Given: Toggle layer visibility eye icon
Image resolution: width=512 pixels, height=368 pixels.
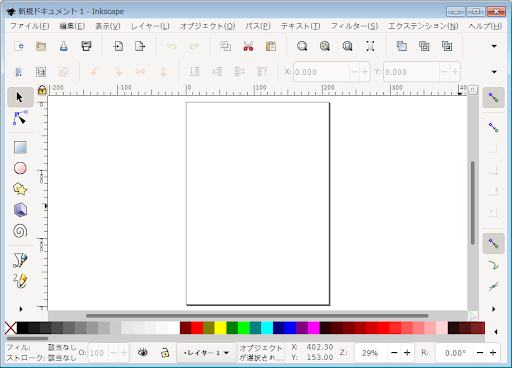Looking at the screenshot, I should (143, 352).
